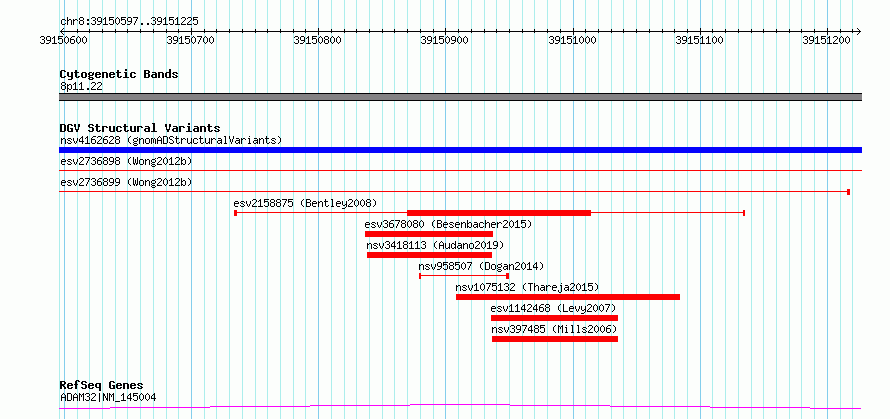Click nsv1075132 (Thareja2015) label
This screenshot has width=890, height=419.
[x=527, y=287]
